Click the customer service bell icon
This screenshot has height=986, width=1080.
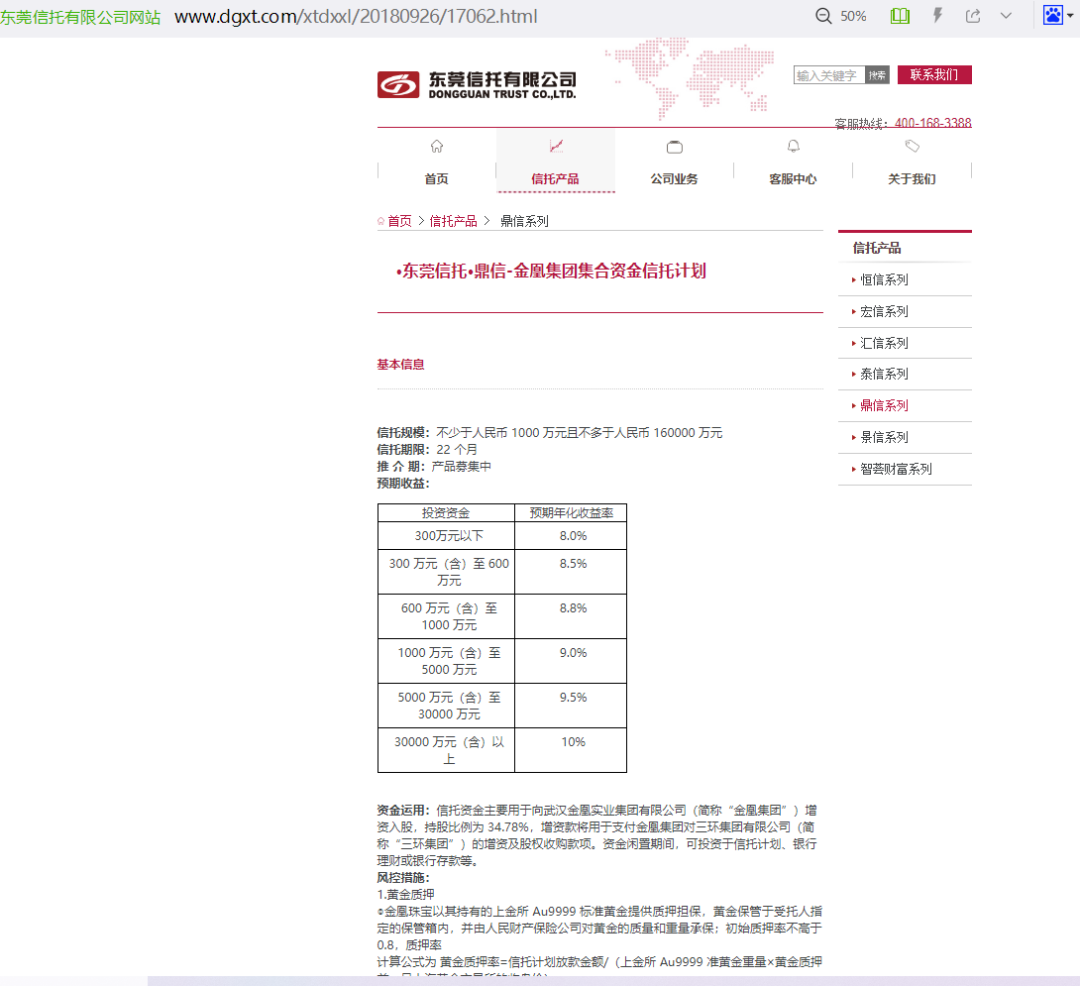point(793,146)
